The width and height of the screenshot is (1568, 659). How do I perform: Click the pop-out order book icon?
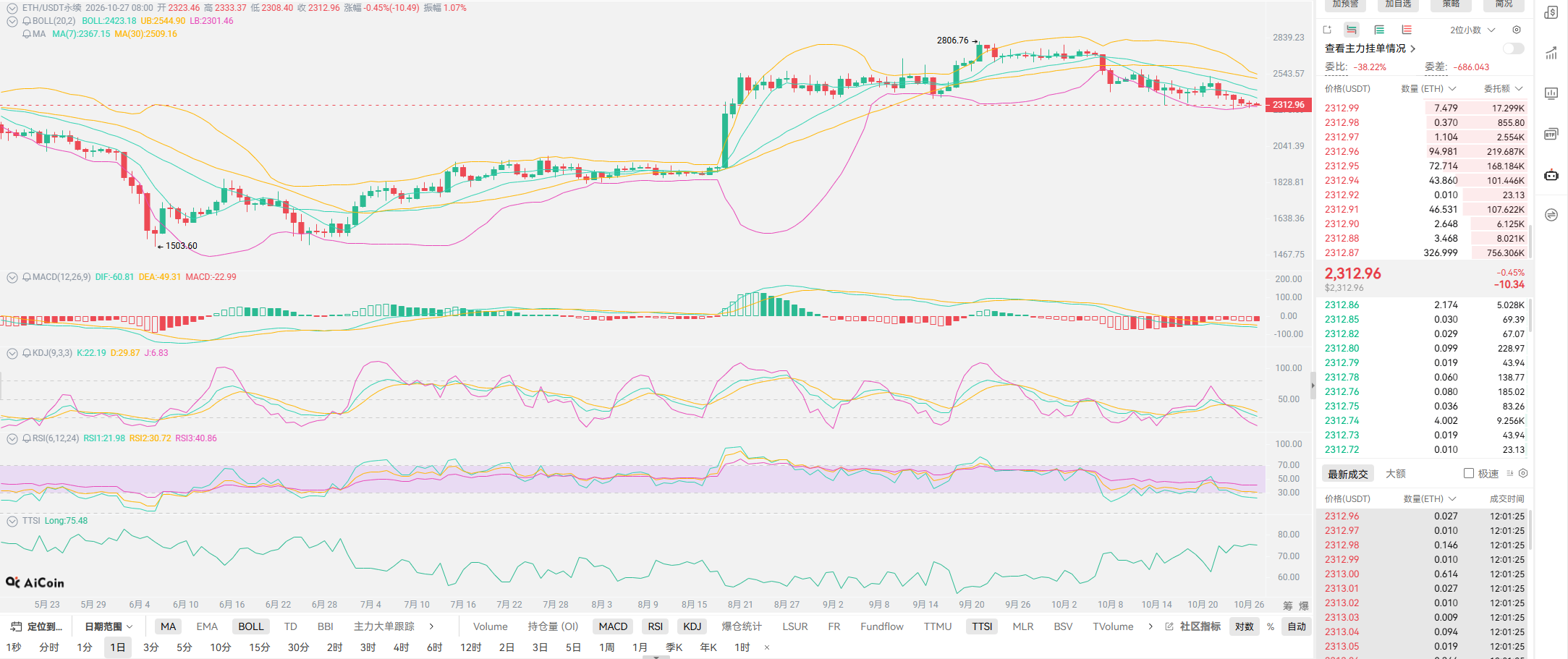pos(1327,30)
